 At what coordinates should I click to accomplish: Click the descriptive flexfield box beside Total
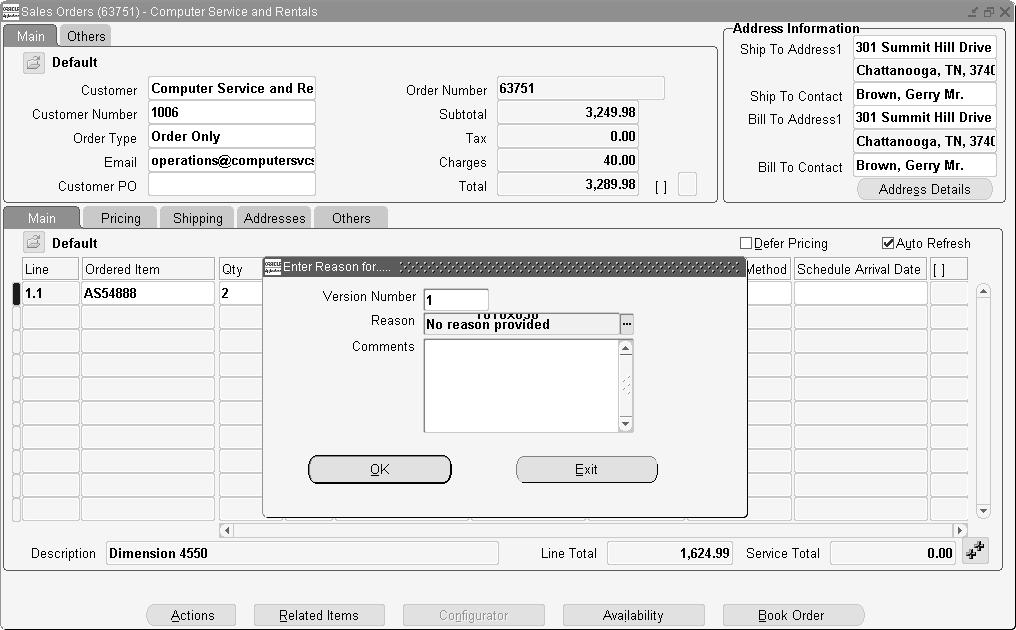pyautogui.click(x=687, y=184)
